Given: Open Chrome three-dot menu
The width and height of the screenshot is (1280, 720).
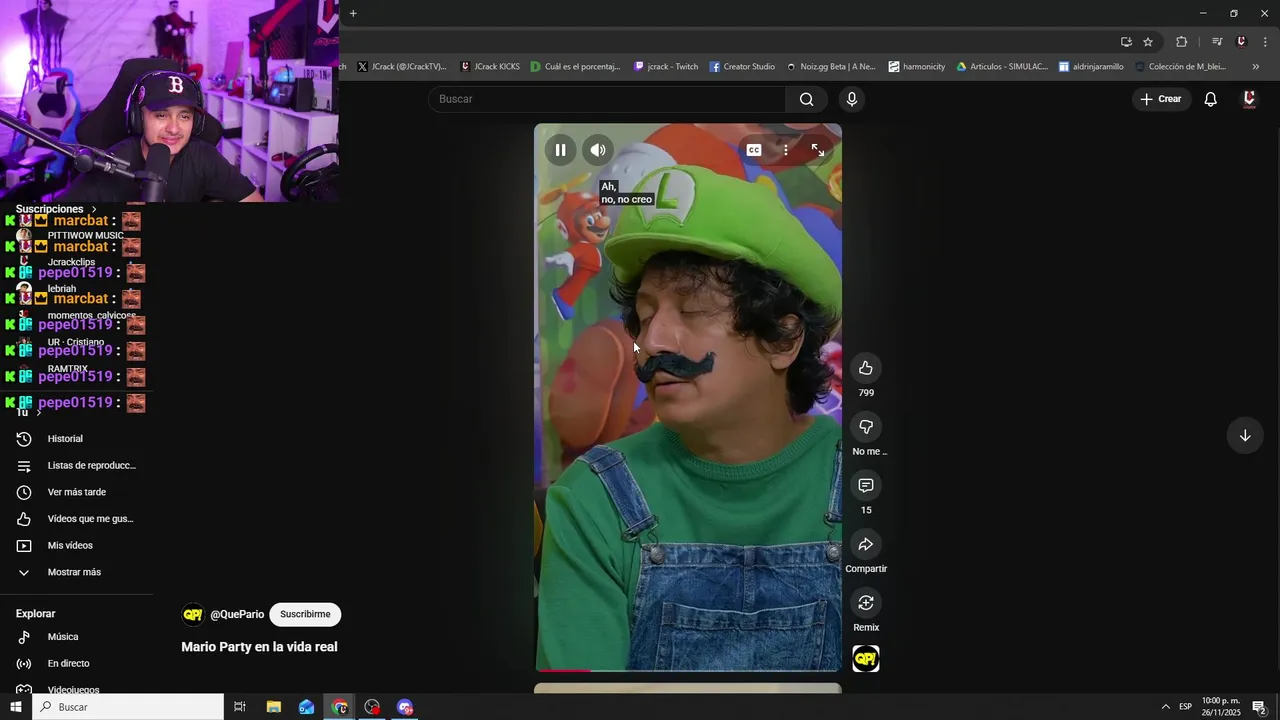Looking at the screenshot, I should tap(1265, 42).
